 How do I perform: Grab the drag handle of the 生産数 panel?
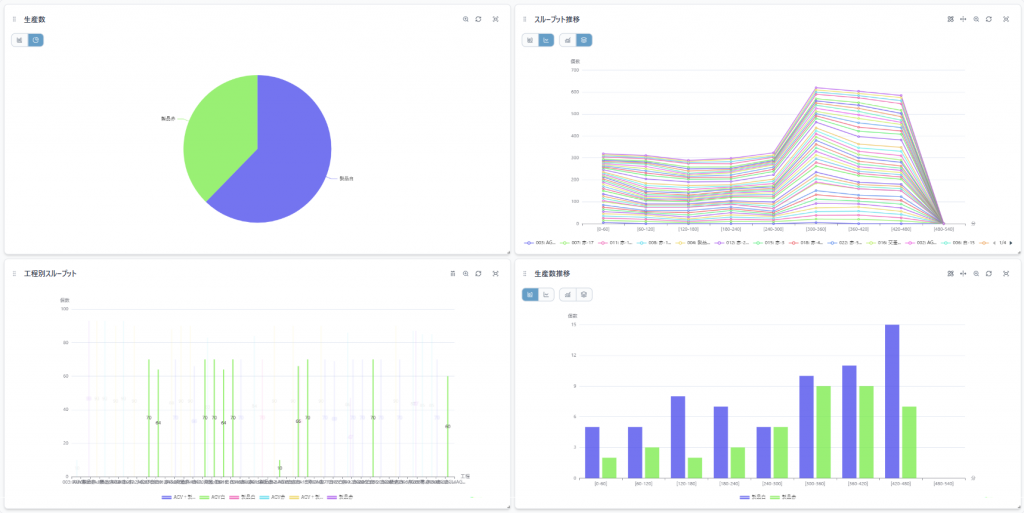click(14, 20)
